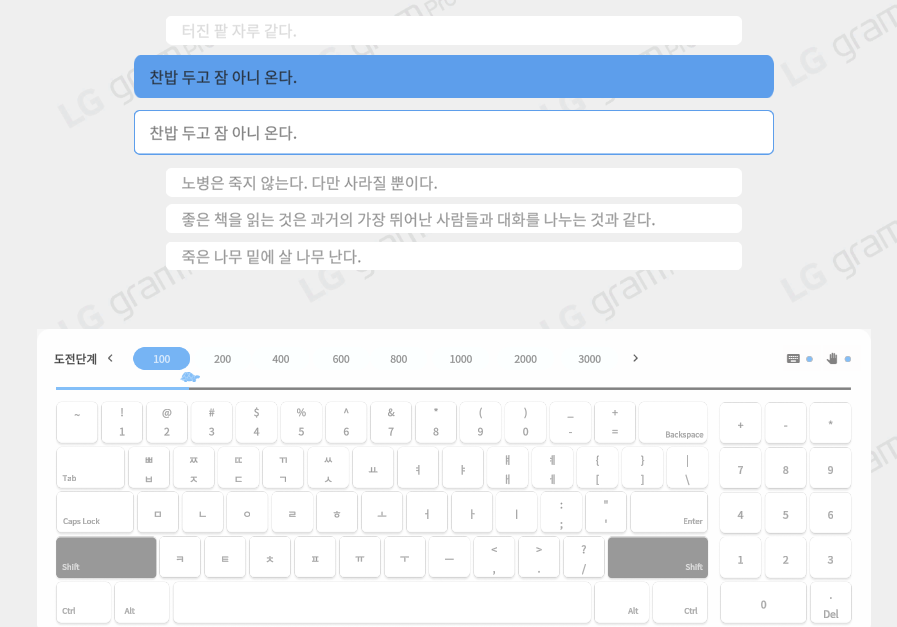Switch to the 1000 challenge level
The width and height of the screenshot is (897, 627).
click(x=460, y=358)
